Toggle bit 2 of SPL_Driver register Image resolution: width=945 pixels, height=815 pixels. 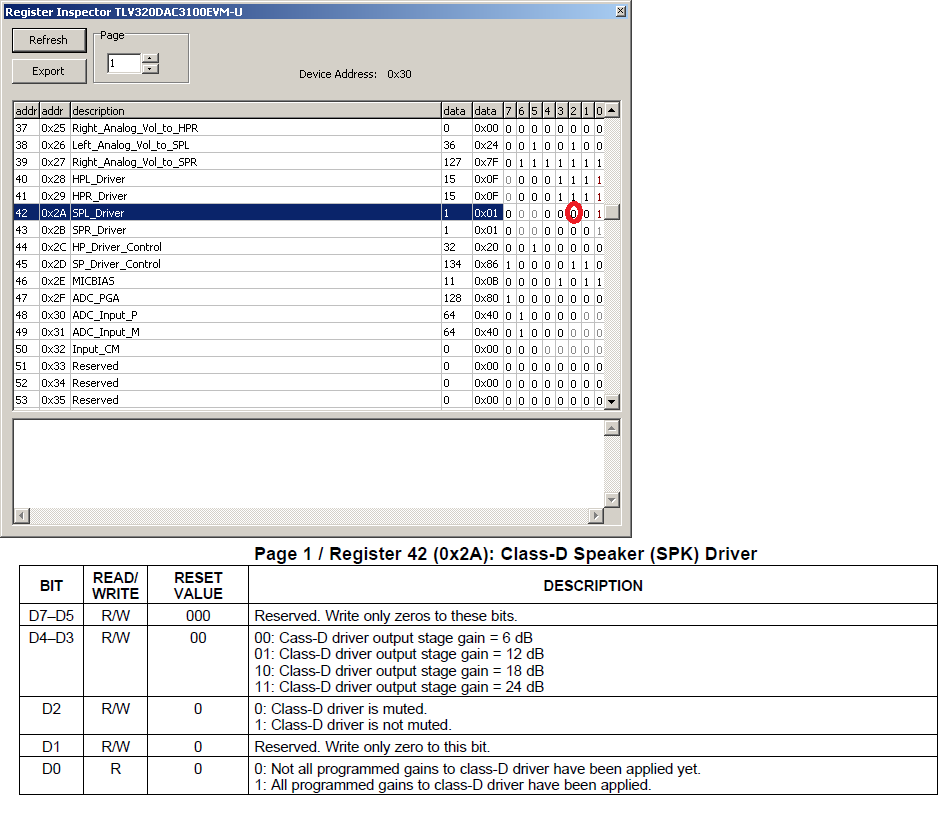click(573, 213)
